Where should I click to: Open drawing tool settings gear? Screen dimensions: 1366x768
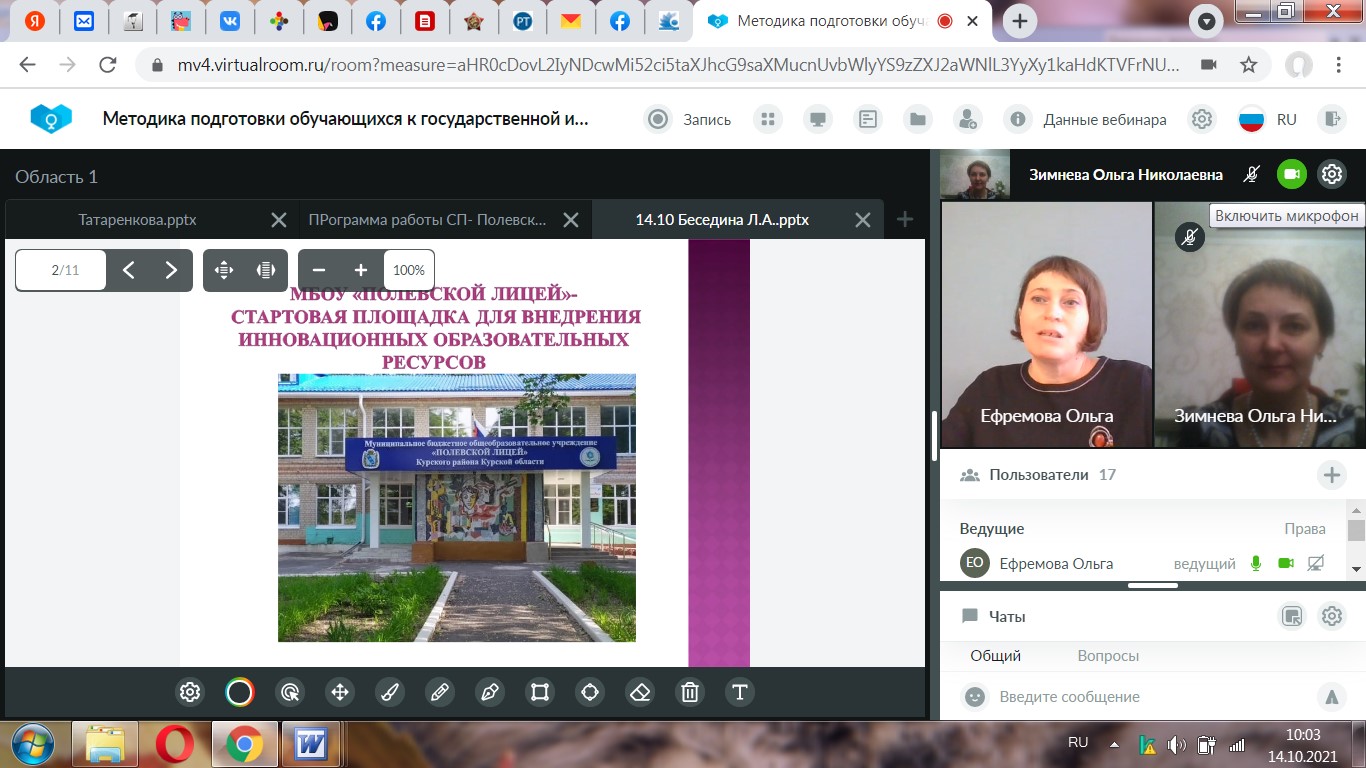(x=190, y=692)
